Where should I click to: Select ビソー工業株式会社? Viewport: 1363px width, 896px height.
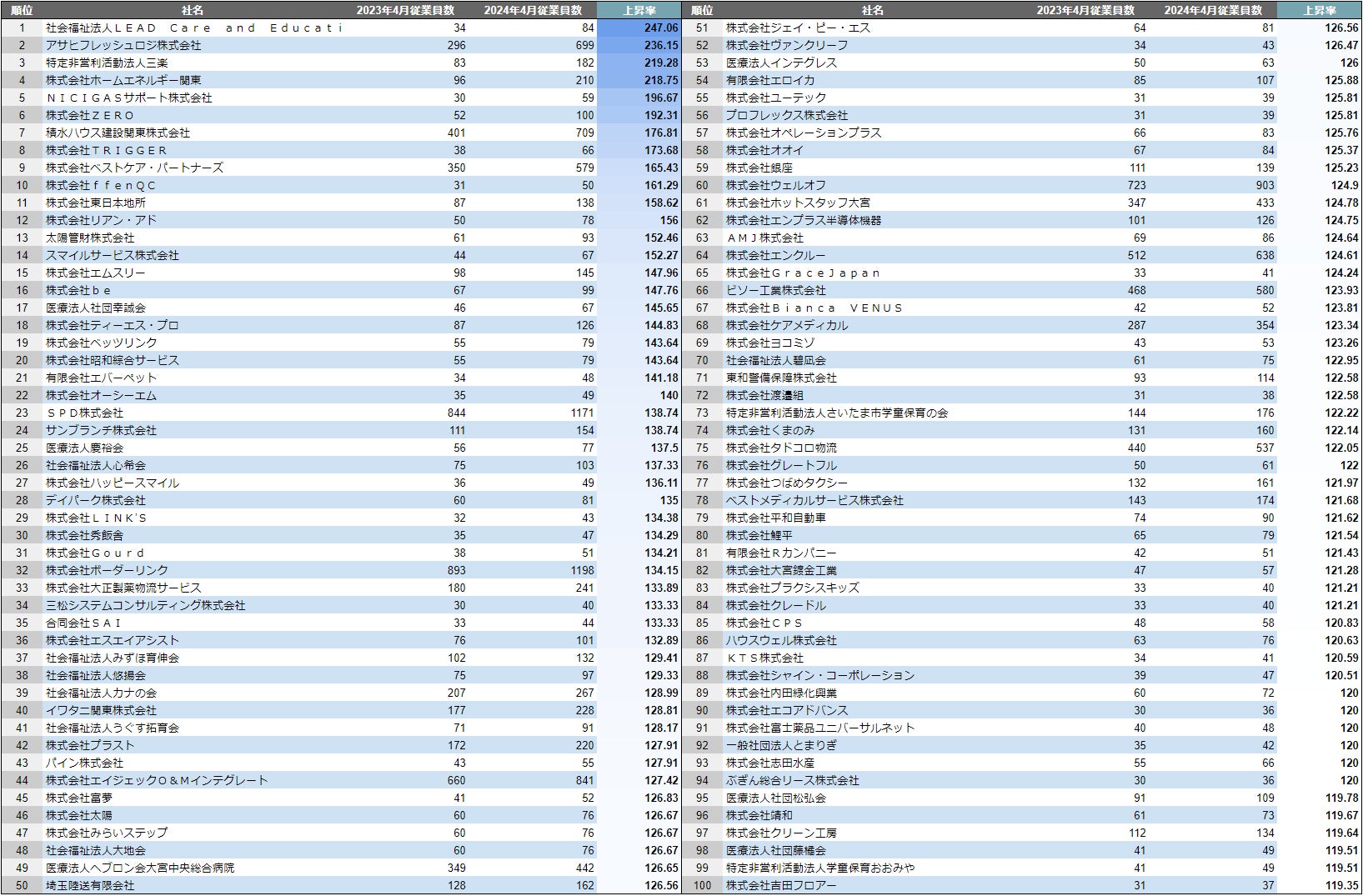click(x=776, y=290)
